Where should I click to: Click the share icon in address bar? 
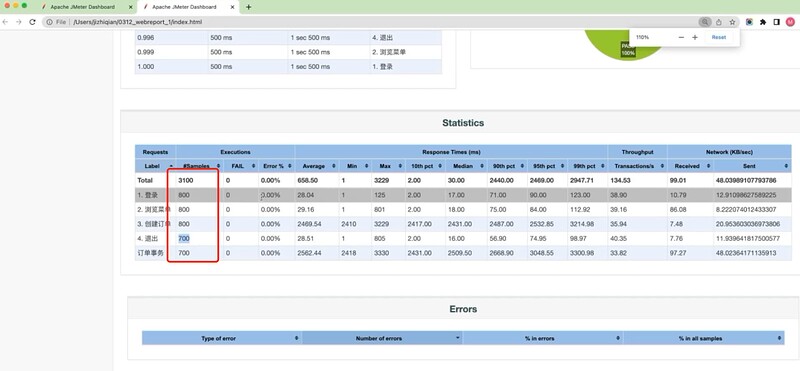[719, 22]
